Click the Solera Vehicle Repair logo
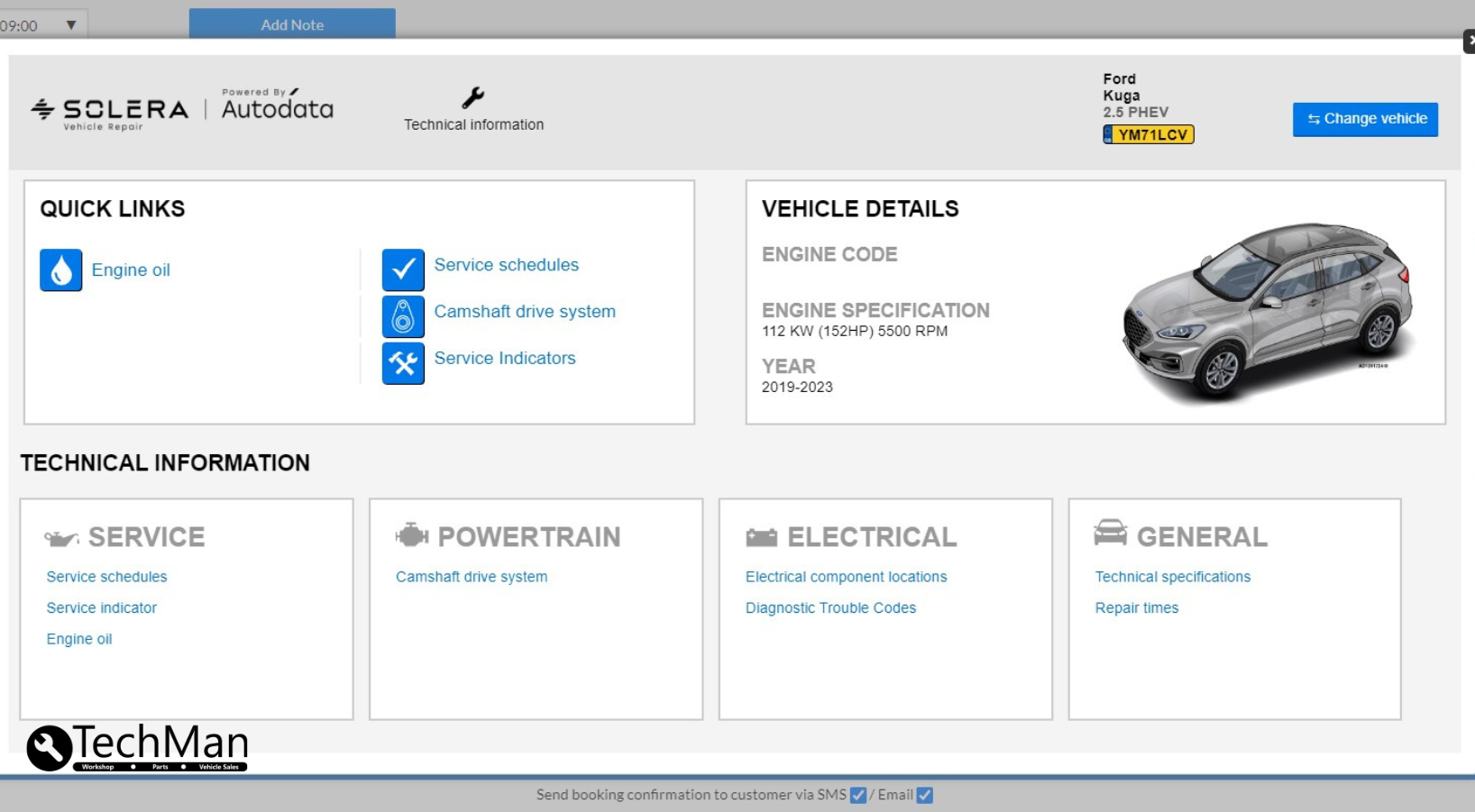Viewport: 1475px width, 812px height. click(109, 113)
